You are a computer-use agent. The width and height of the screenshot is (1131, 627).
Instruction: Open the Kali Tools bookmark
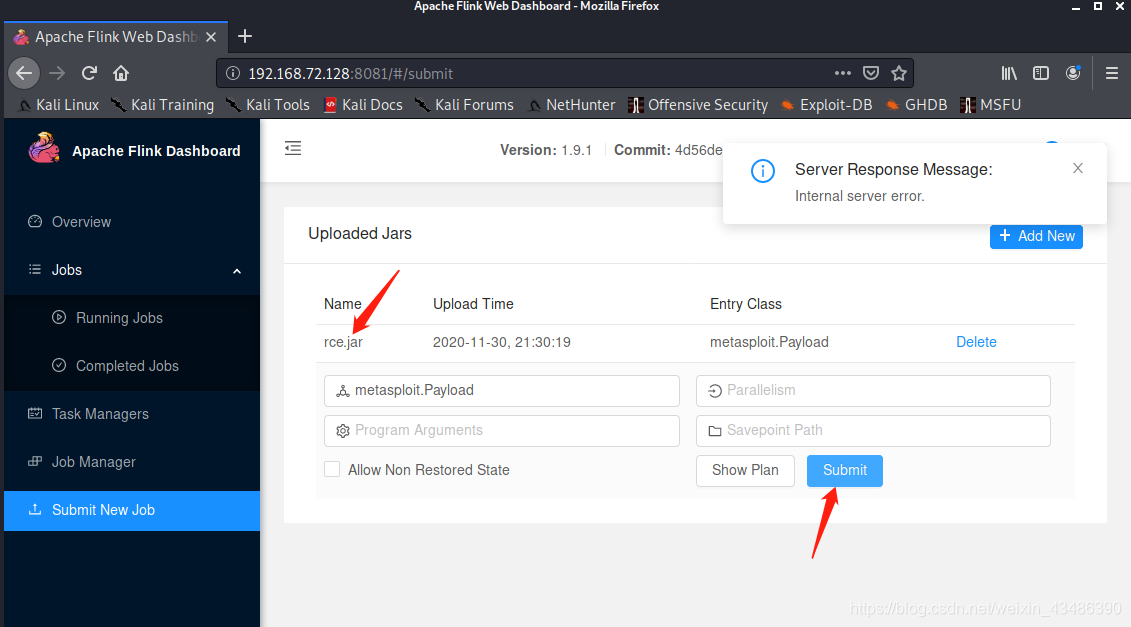(x=268, y=105)
